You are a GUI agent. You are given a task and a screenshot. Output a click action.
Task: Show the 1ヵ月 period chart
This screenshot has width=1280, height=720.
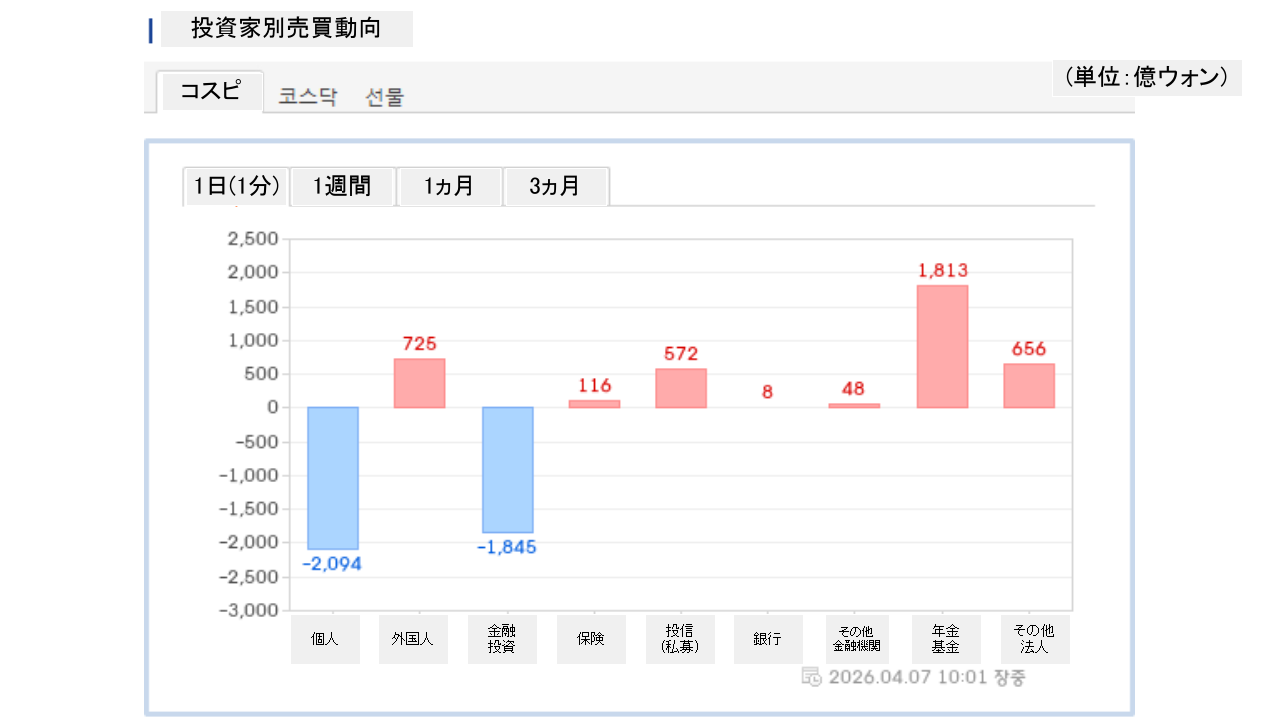click(x=449, y=186)
